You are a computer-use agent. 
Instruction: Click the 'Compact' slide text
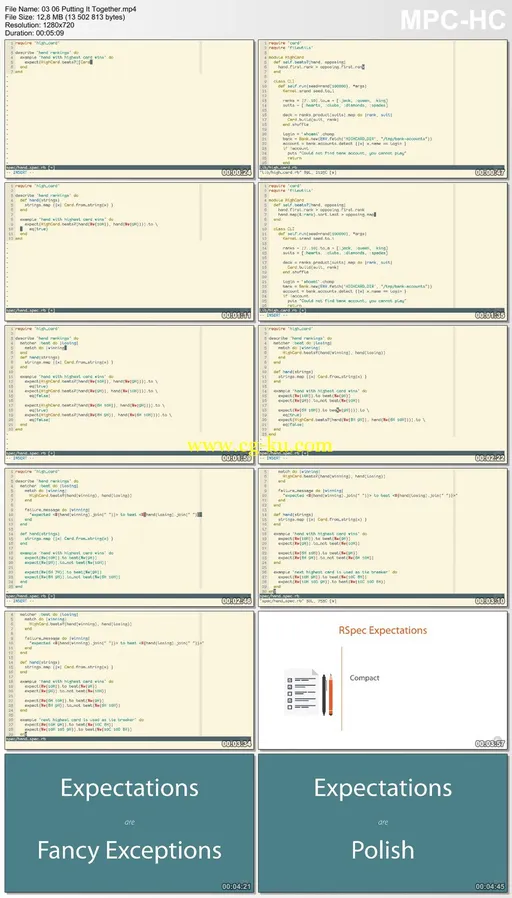point(364,678)
